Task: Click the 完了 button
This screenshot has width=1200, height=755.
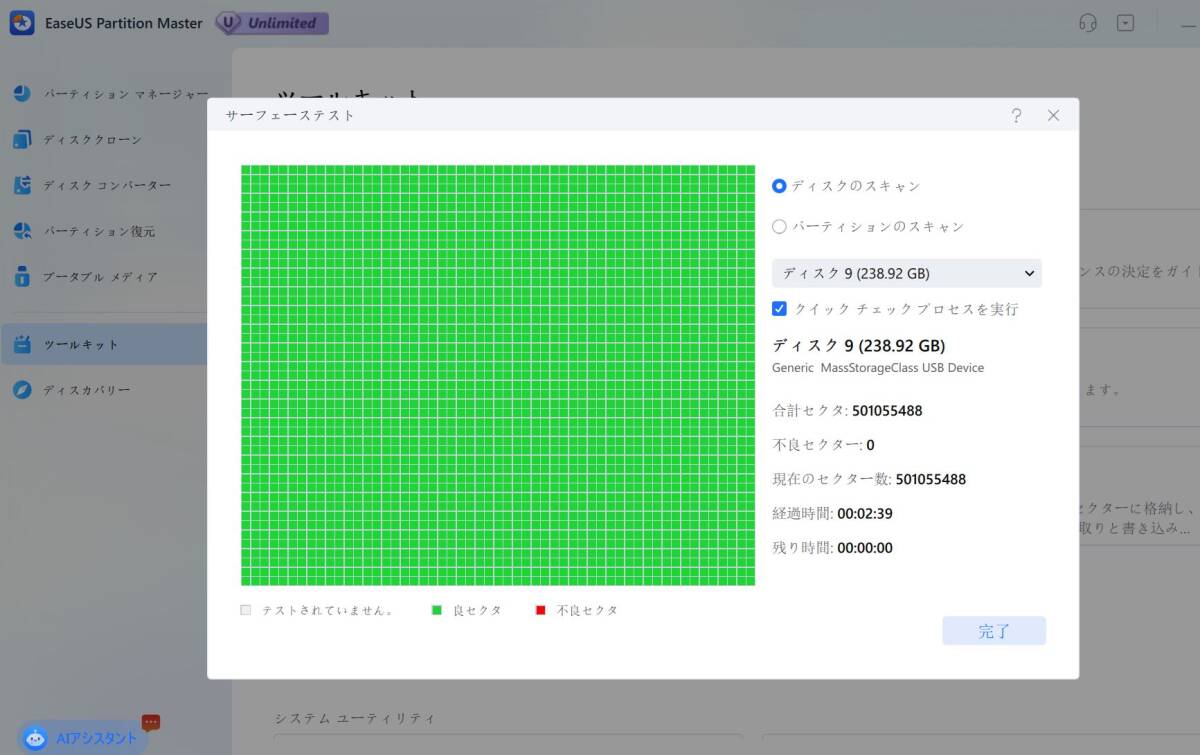Action: (993, 631)
